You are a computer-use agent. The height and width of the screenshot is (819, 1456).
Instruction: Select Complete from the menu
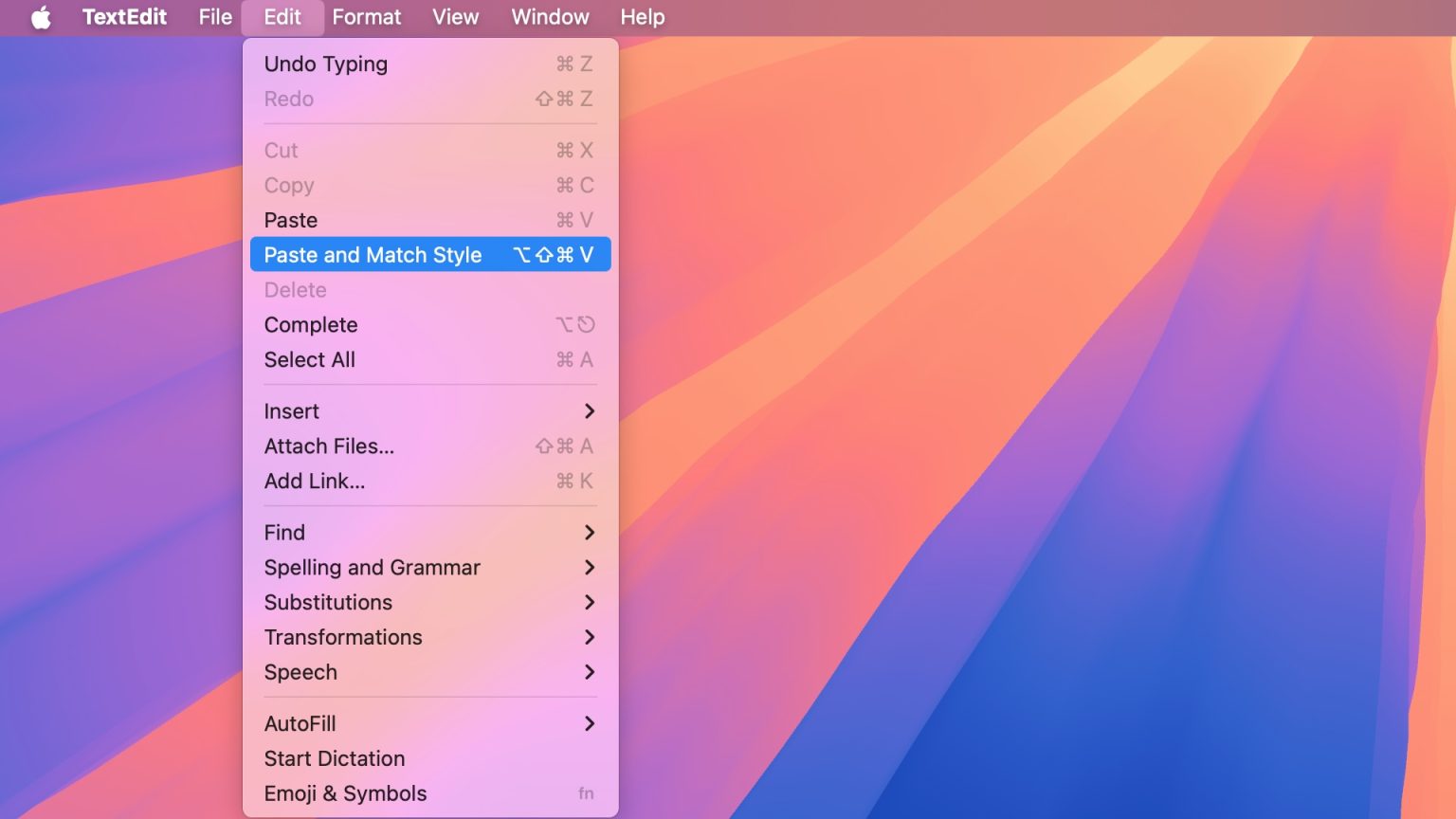pos(310,324)
